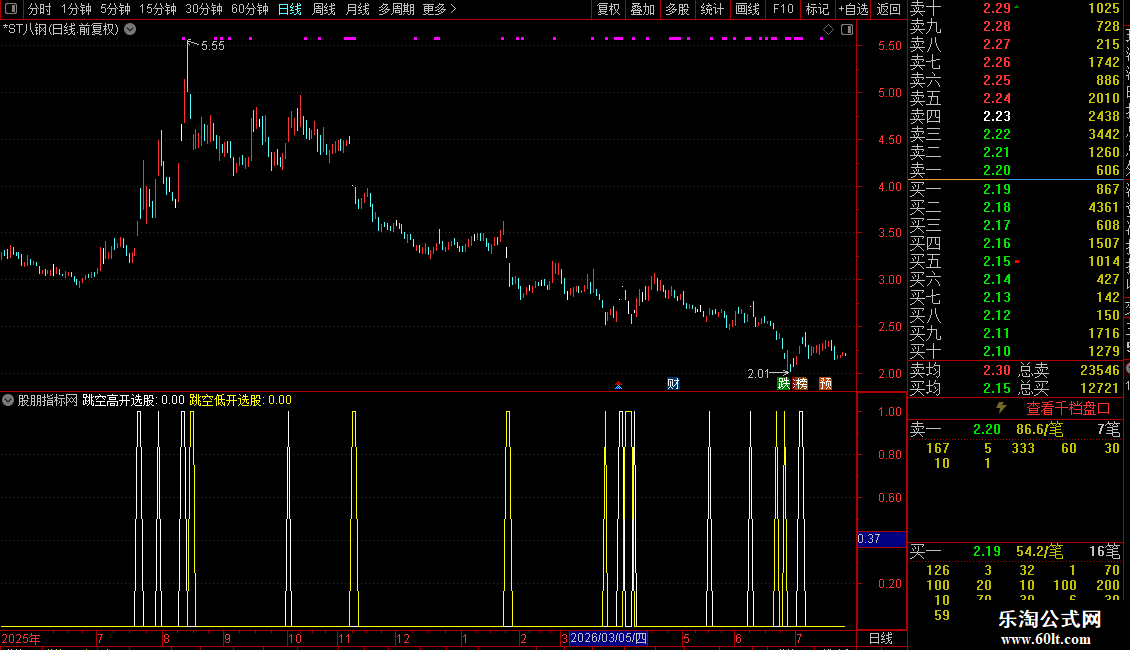Click the 榜 marker on chart
Viewport: 1130px width, 650px height.
pos(801,383)
